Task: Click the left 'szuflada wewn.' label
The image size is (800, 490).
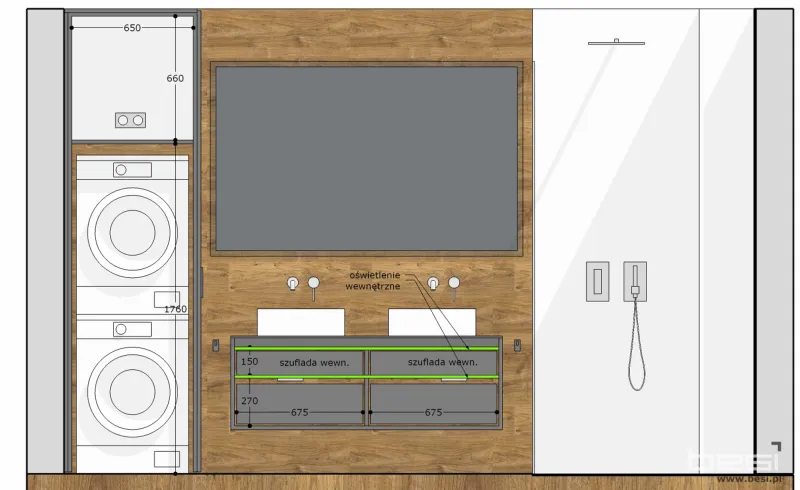Action: click(314, 363)
